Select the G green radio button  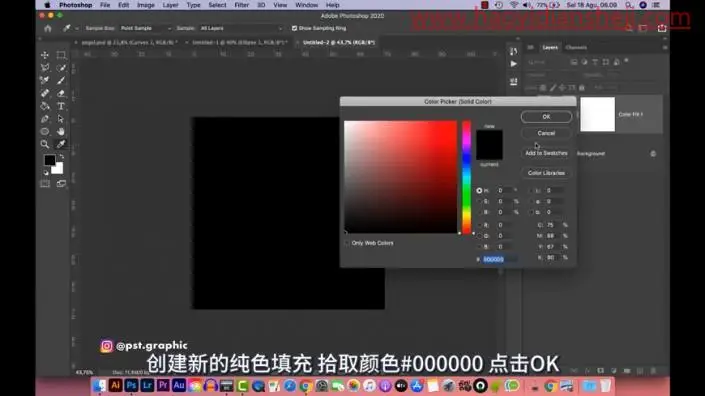(479, 236)
